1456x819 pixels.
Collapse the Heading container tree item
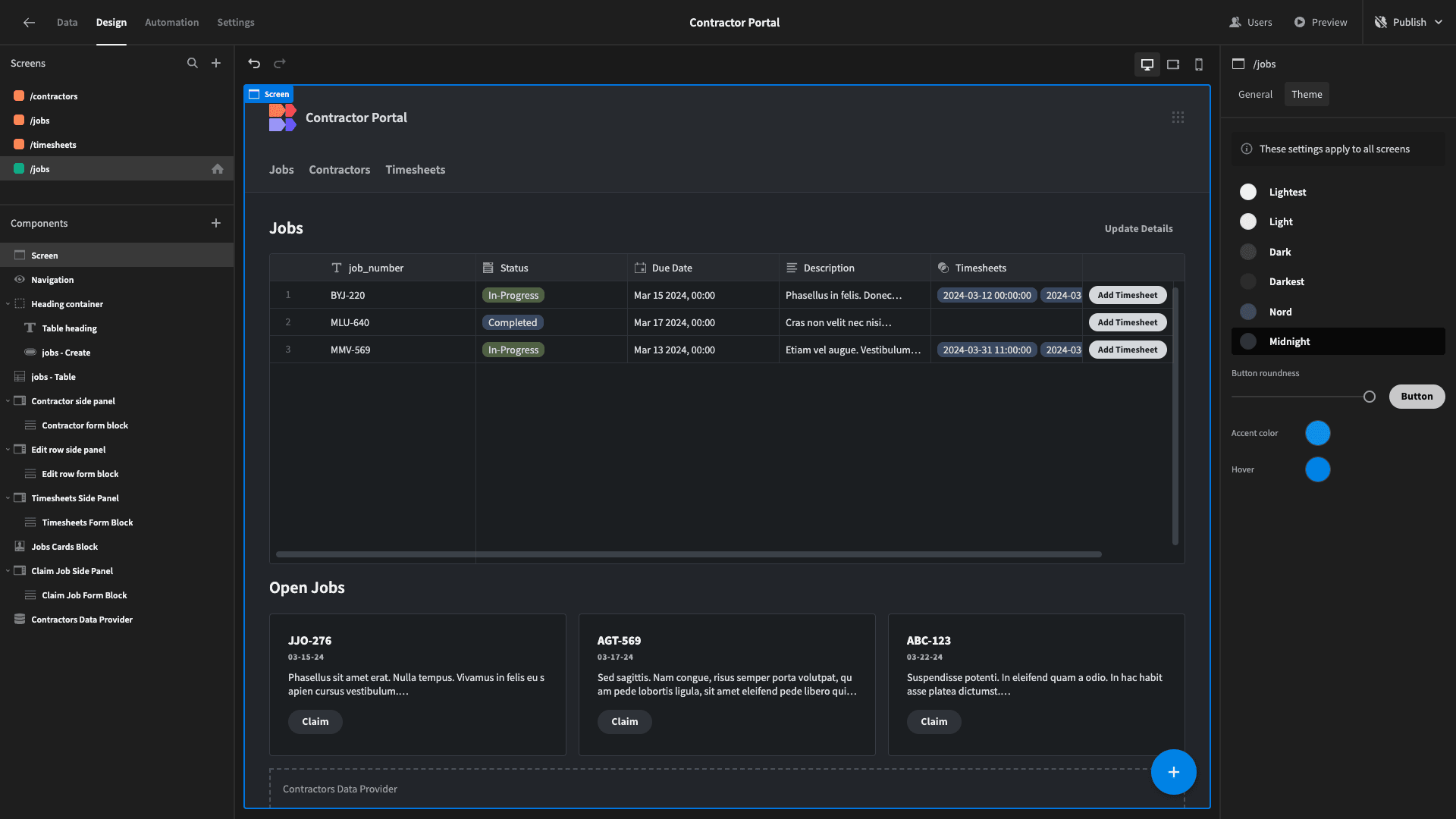(x=8, y=304)
